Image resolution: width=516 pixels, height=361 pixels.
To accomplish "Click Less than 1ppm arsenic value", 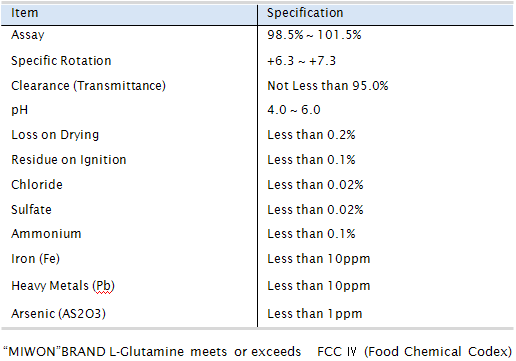I will pos(315,314).
